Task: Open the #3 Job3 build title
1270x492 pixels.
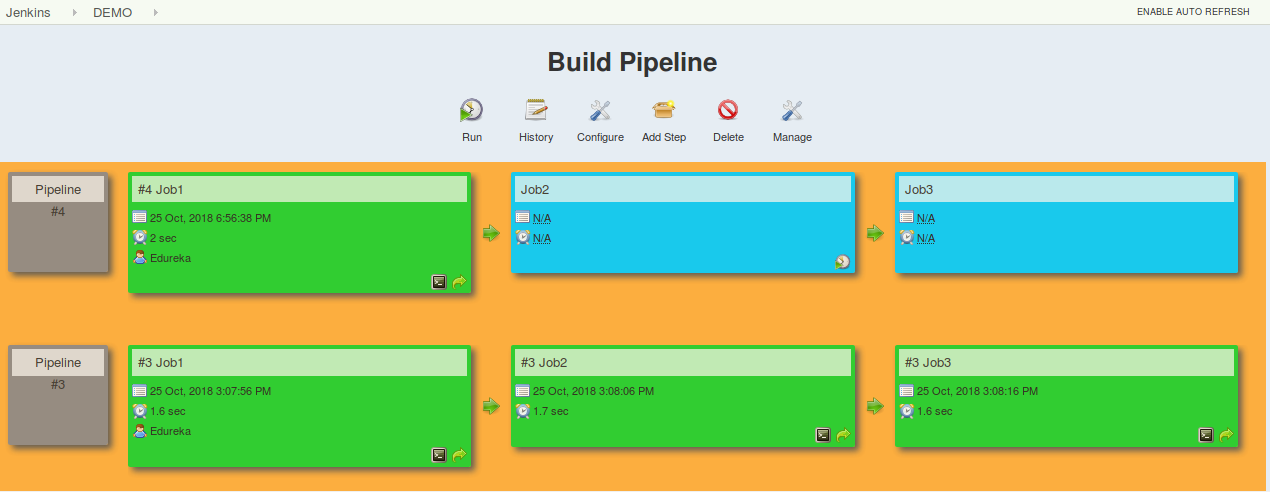Action: 928,362
